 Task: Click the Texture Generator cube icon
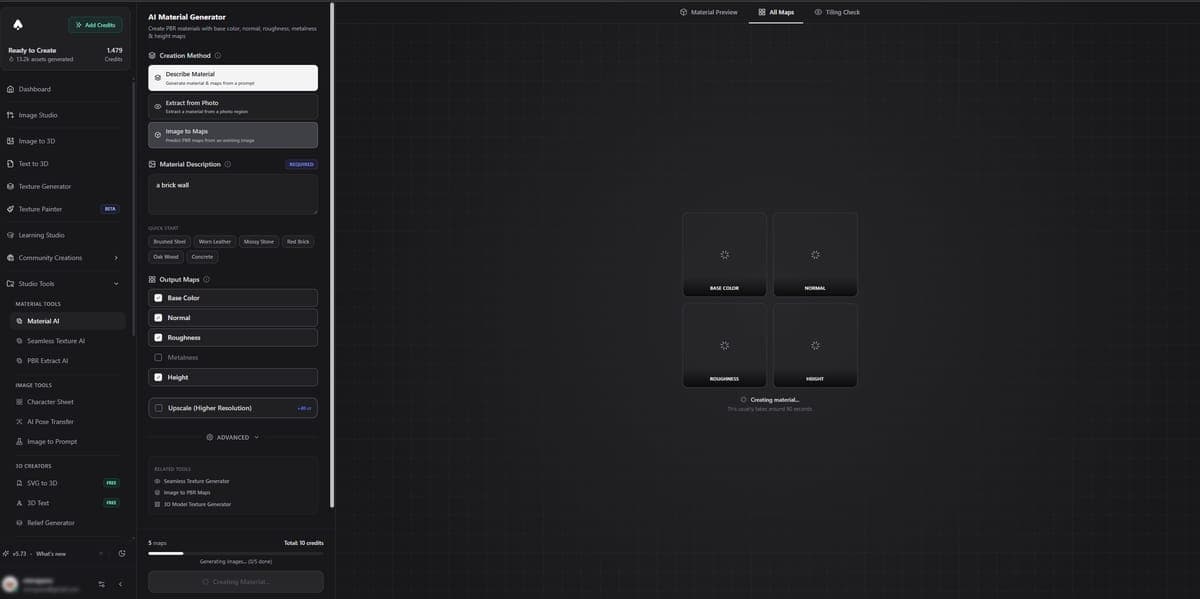click(10, 187)
